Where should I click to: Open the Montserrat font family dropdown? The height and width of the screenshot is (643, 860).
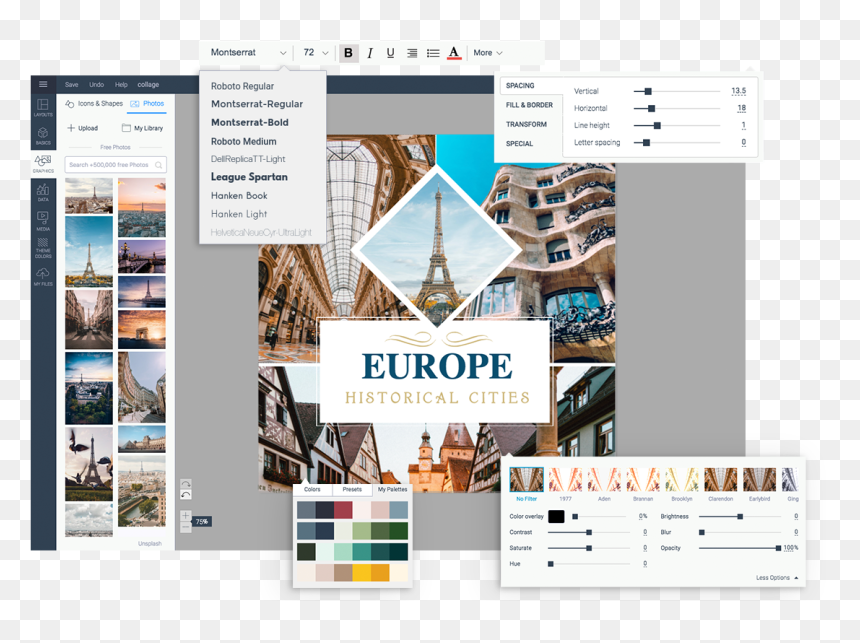[248, 53]
